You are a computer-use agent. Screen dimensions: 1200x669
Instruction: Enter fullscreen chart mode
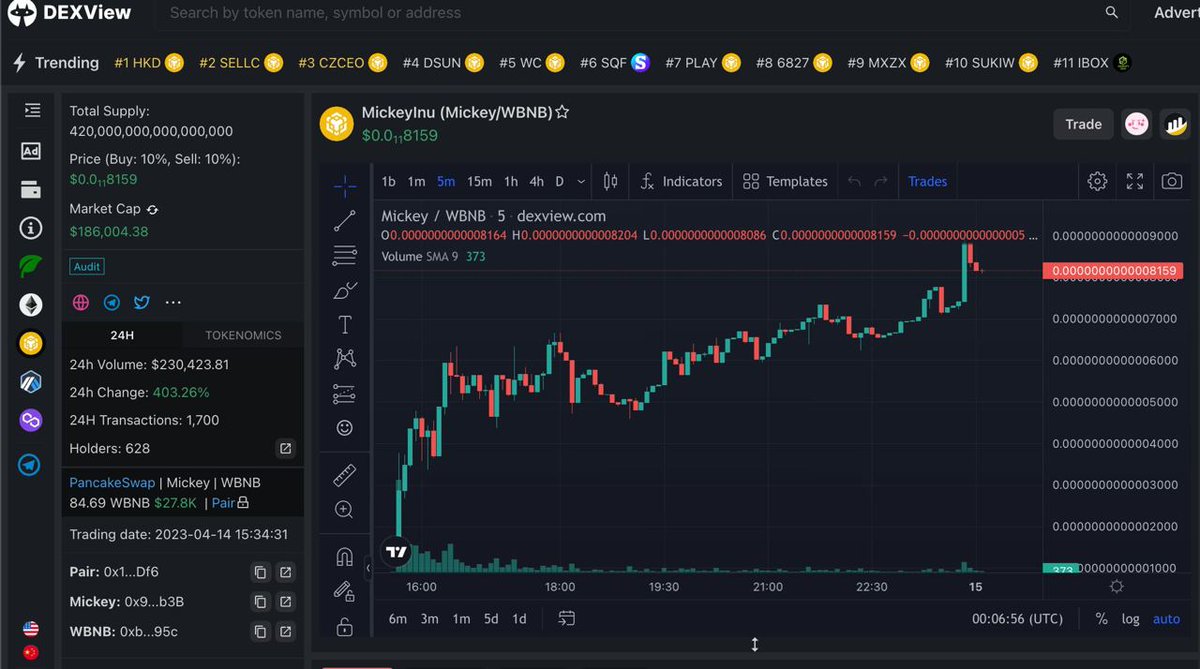tap(1135, 181)
